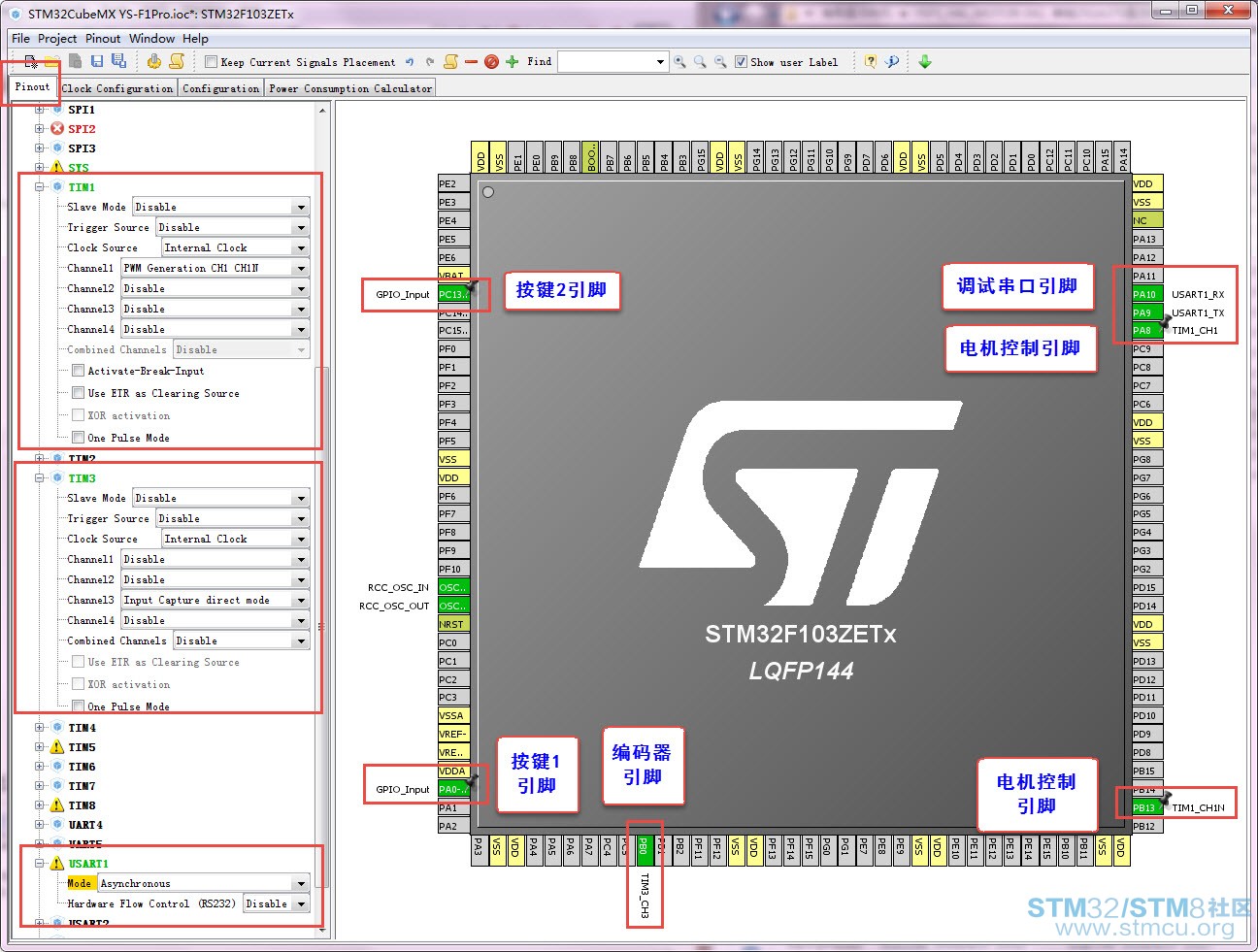
Task: Click the Generate Code gear icon
Action: [154, 61]
